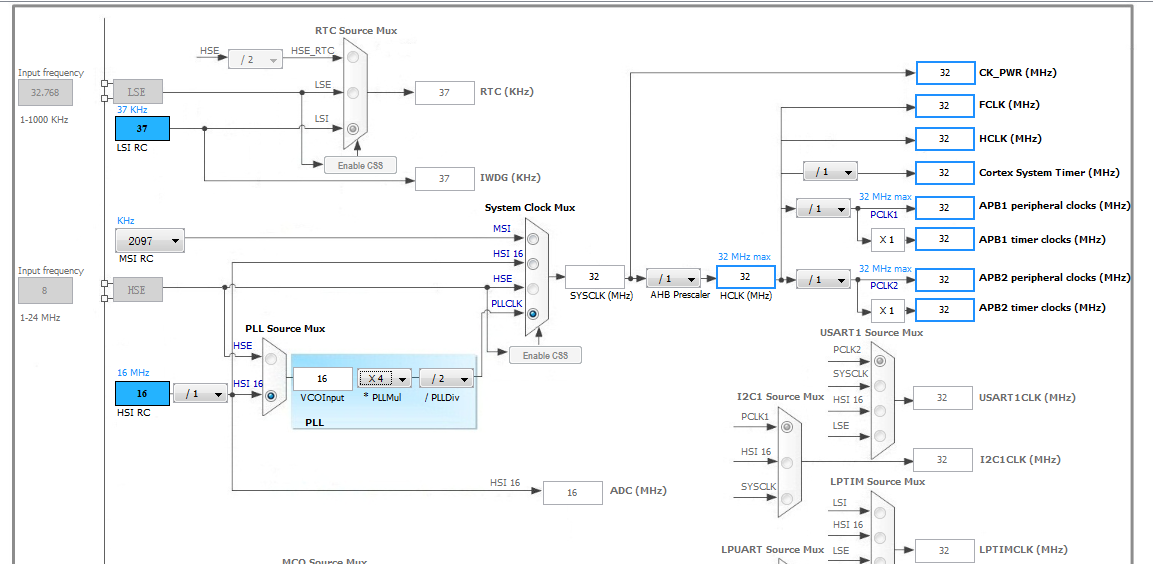Select LSI in the LPTIM Source Mux
The height and width of the screenshot is (564, 1153).
click(x=879, y=513)
